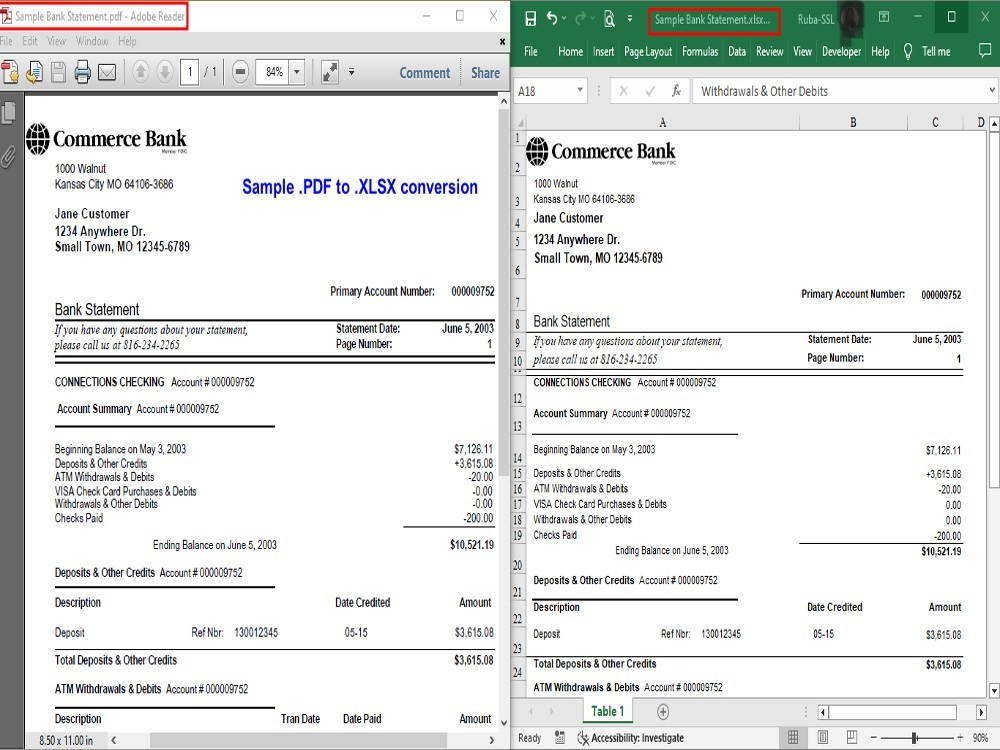Click the Excel zoom slider handle

pyautogui.click(x=915, y=738)
